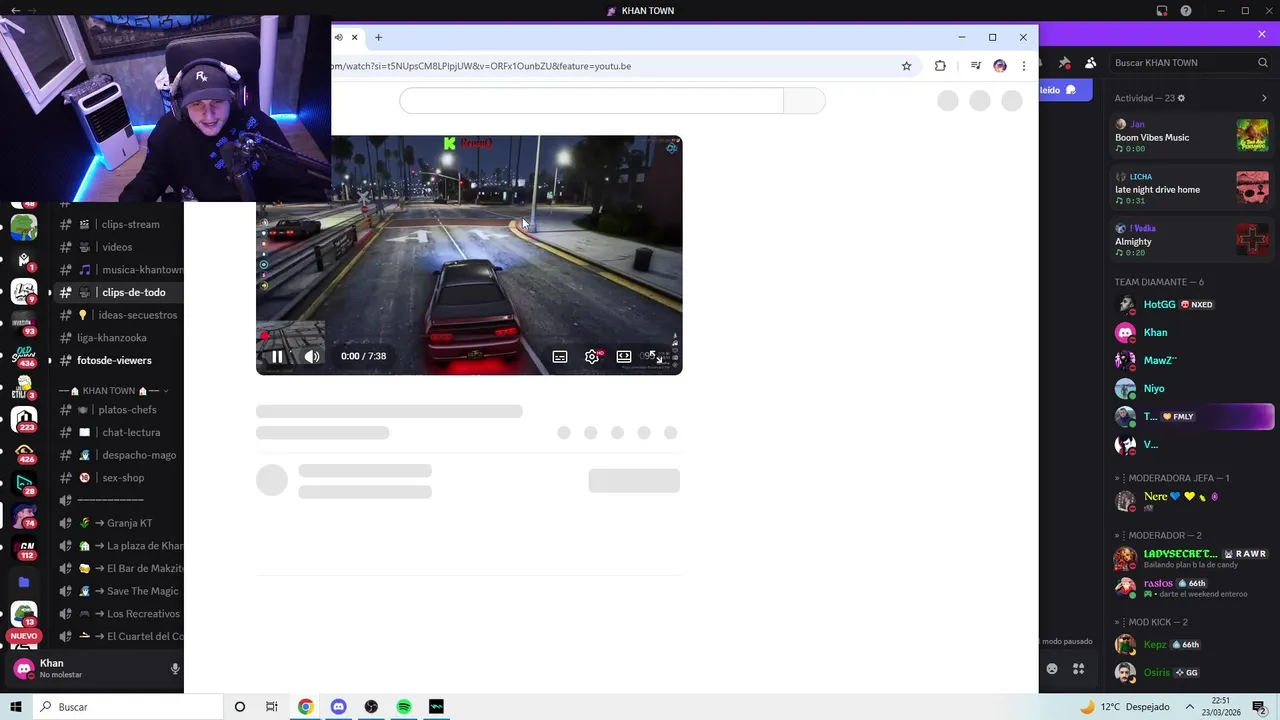The height and width of the screenshot is (720, 1280).
Task: Open member MawZ profile
Action: [1192, 360]
